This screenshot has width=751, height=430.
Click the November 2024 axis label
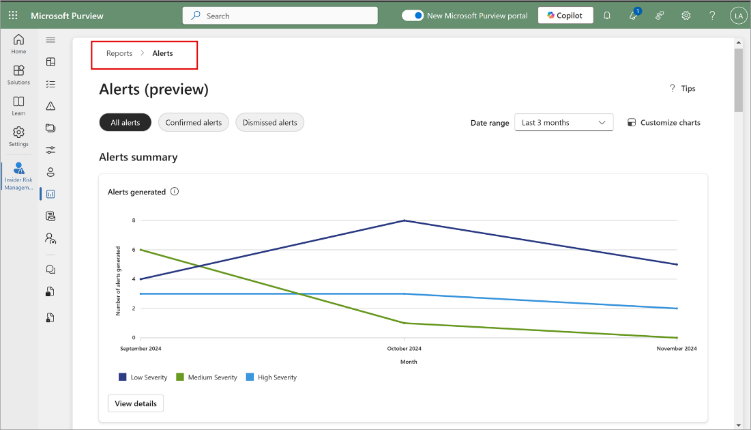pyautogui.click(x=676, y=349)
